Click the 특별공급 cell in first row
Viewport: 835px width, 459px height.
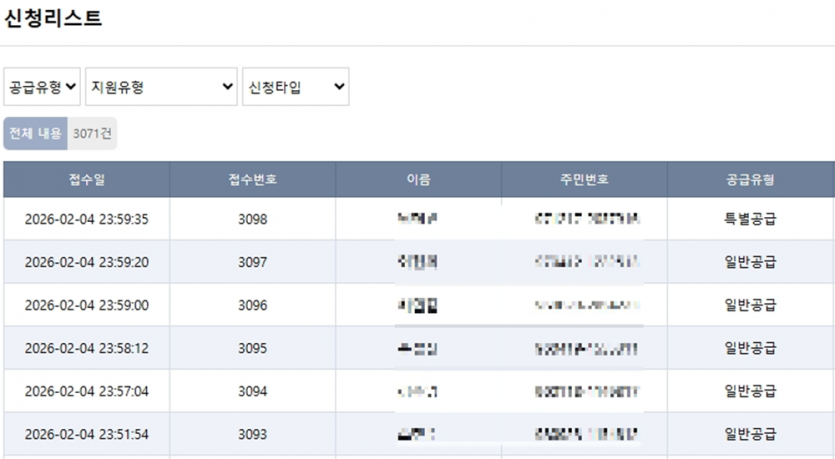tap(750, 219)
